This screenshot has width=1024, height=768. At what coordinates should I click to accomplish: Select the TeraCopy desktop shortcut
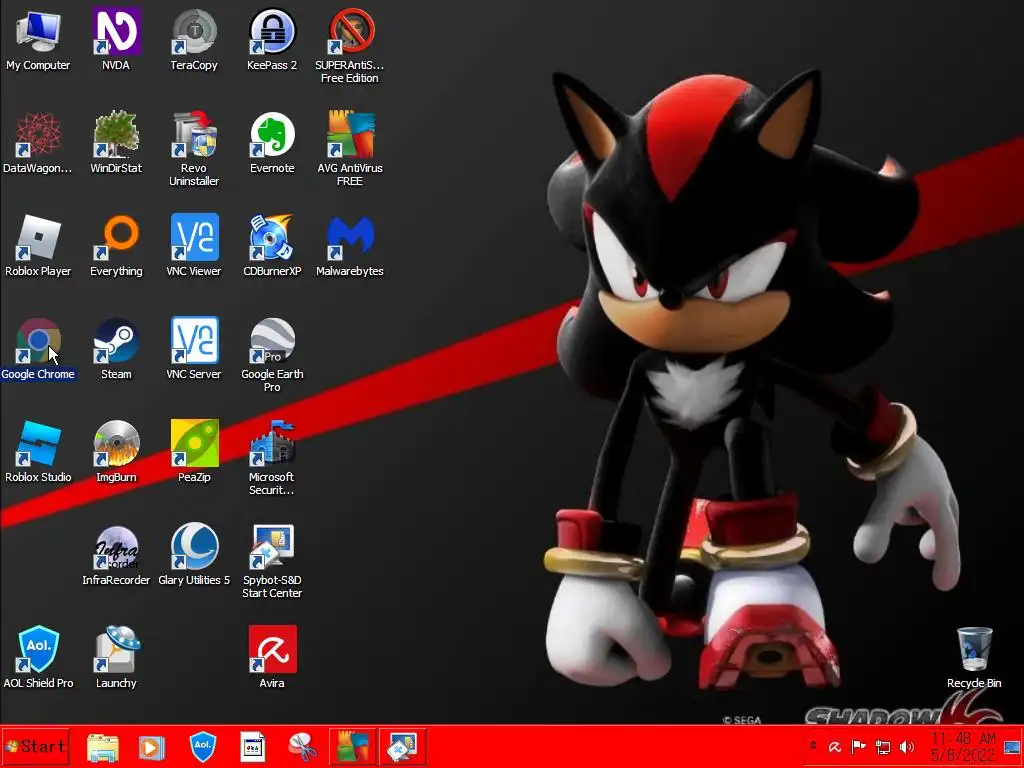point(194,40)
